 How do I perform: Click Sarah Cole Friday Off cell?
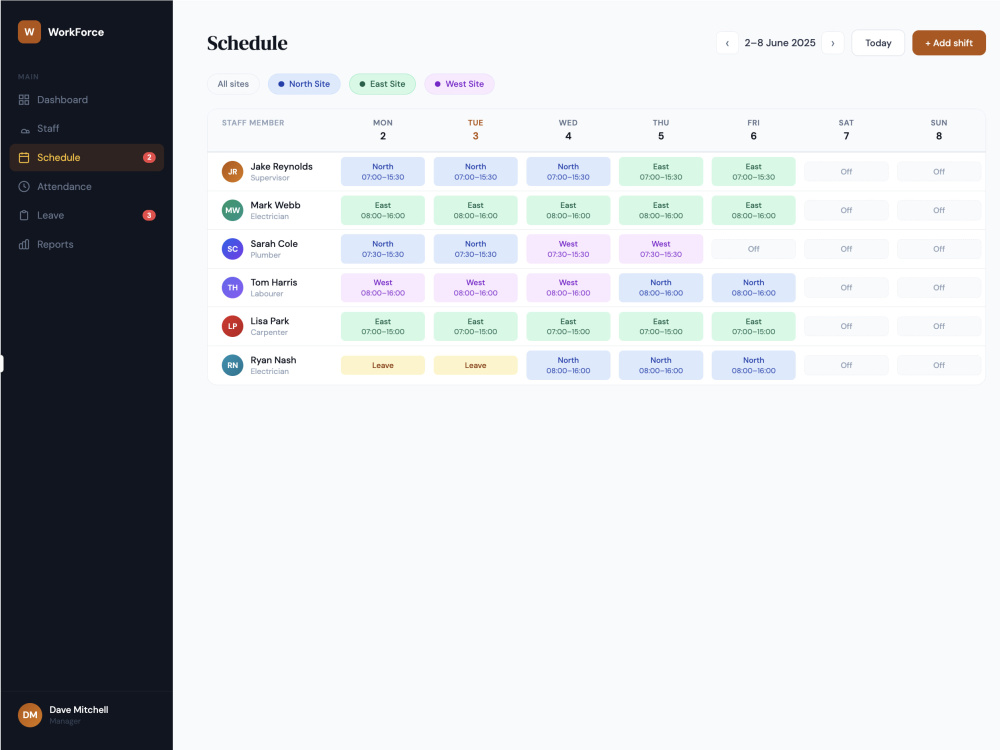click(754, 249)
